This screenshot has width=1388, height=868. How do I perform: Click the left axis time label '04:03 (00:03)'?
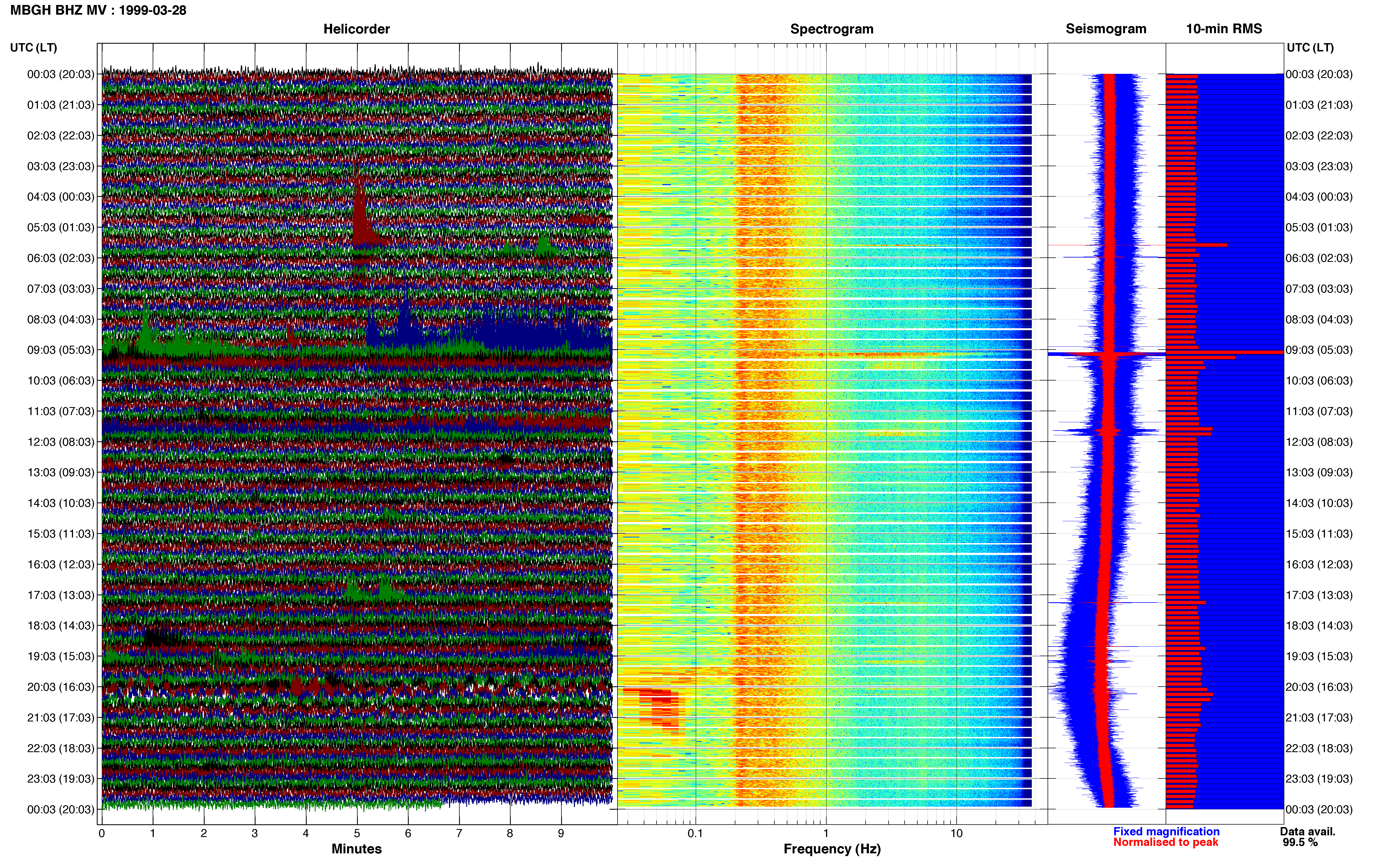pos(61,197)
